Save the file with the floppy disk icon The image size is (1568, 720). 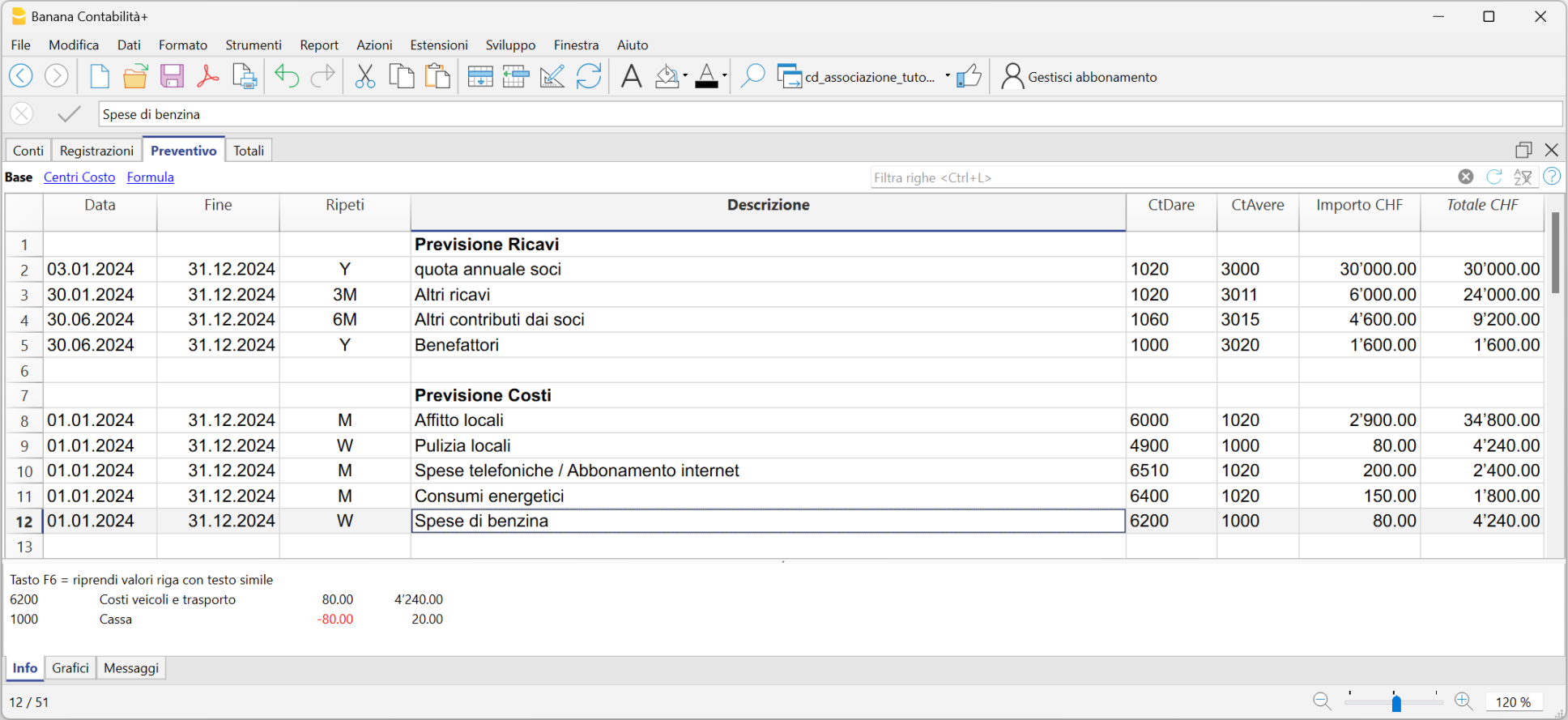click(172, 76)
